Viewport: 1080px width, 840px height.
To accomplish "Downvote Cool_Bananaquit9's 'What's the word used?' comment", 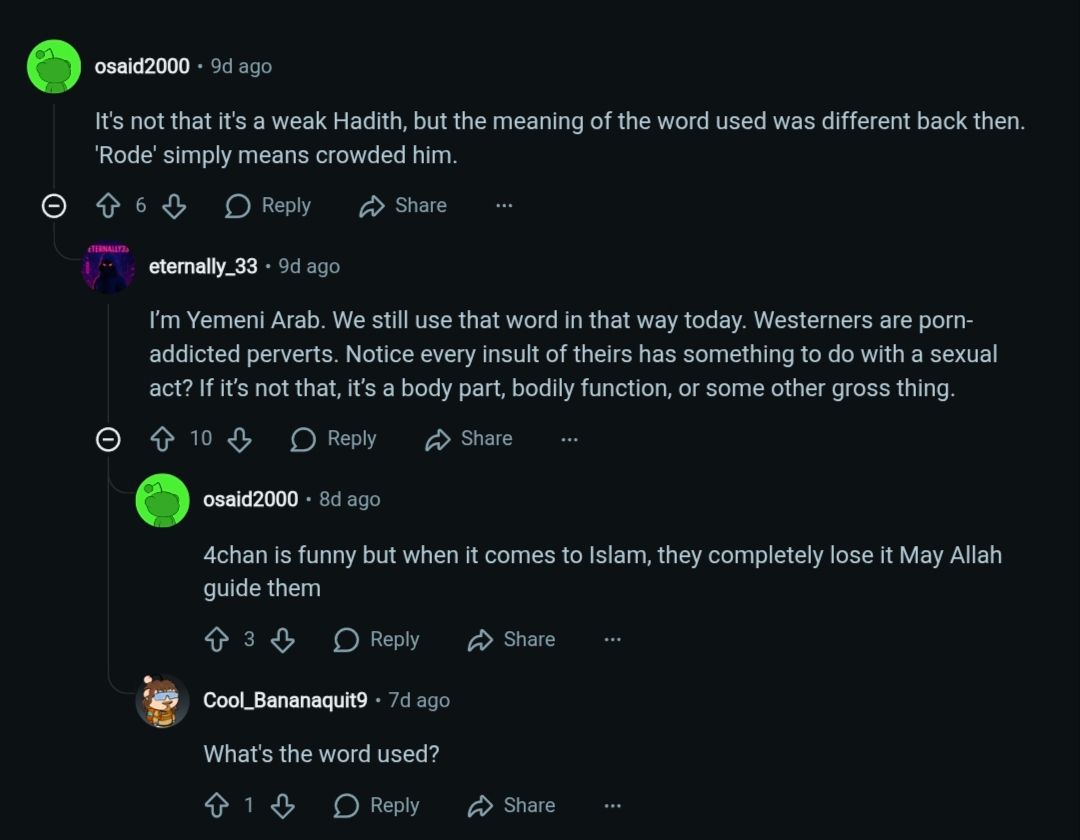I will (283, 806).
